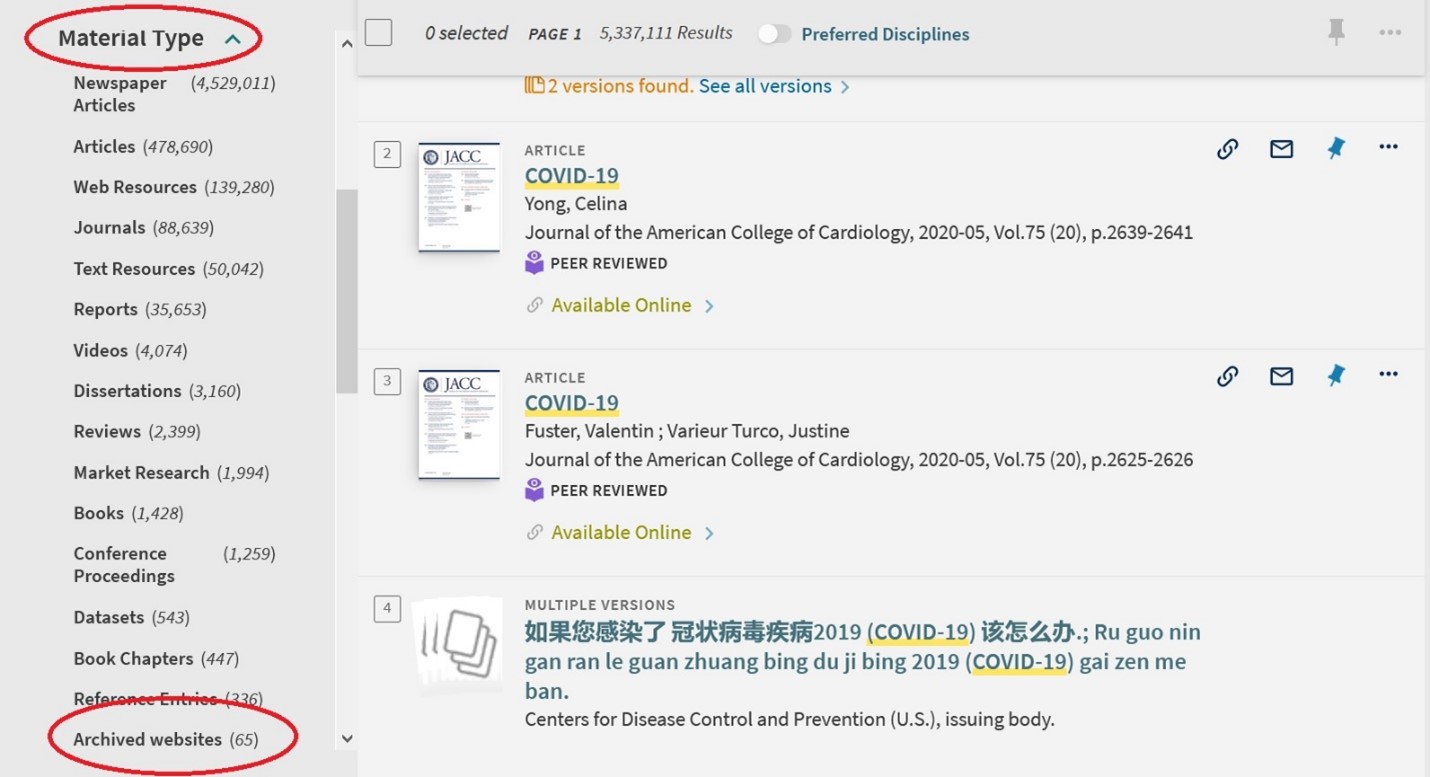Open the ellipsis actions for Fuster's article
This screenshot has height=777, width=1430.
tap(1389, 374)
